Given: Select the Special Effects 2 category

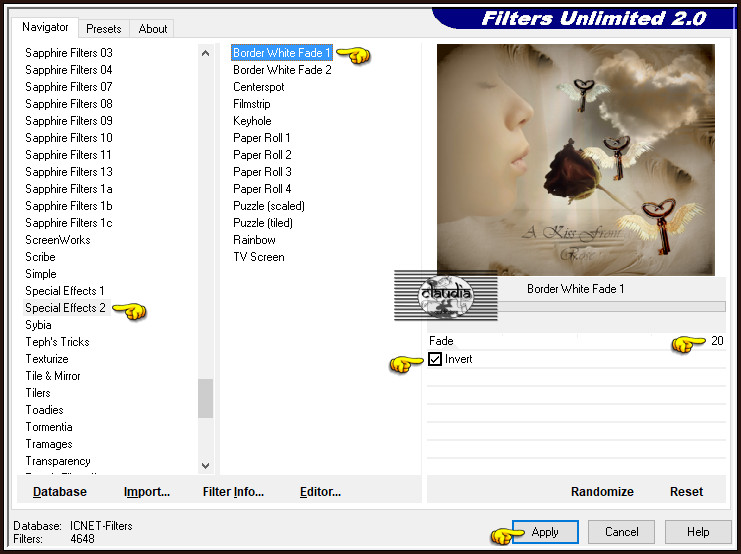Looking at the screenshot, I should tap(65, 308).
